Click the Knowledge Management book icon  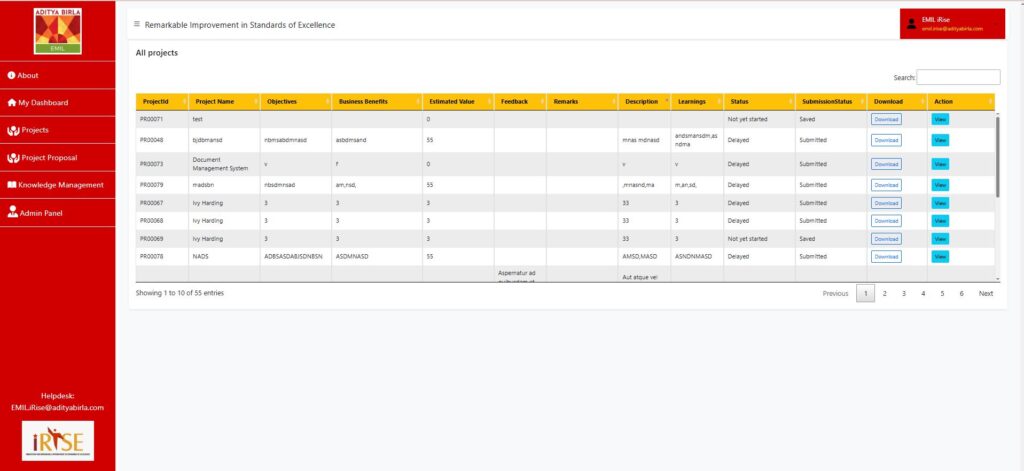pos(12,184)
